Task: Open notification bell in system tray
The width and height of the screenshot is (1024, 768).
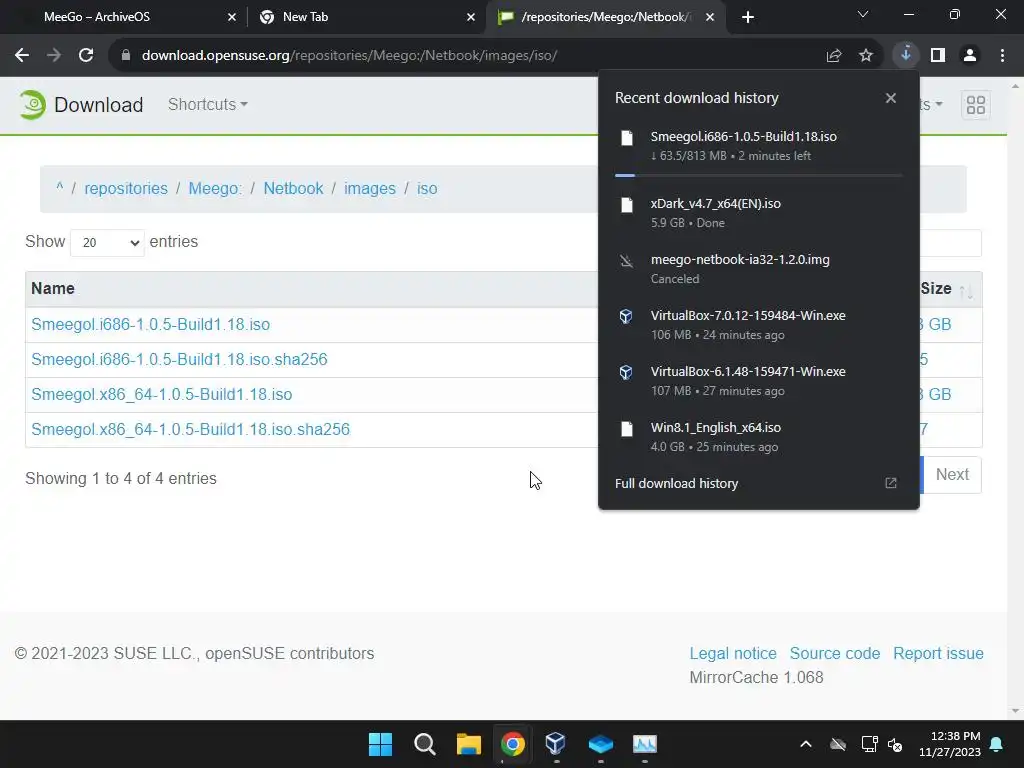Action: click(x=997, y=744)
